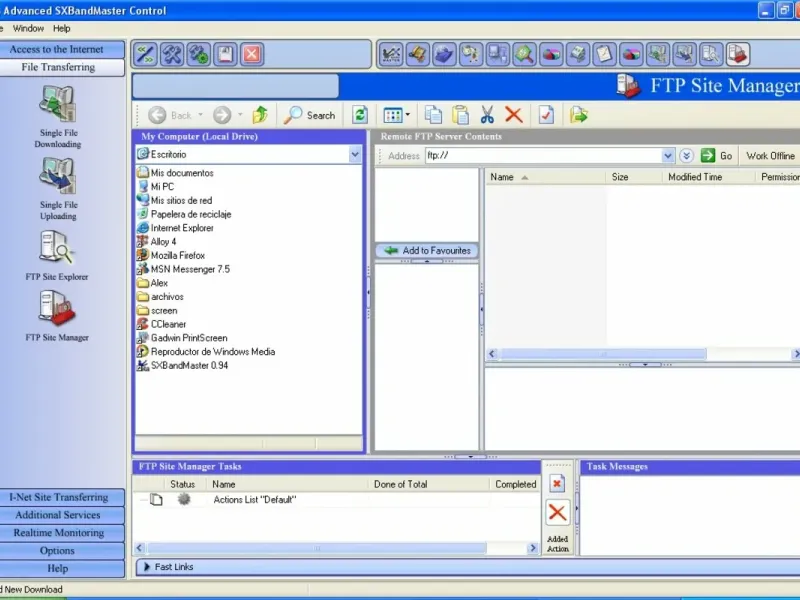Open FTP Site Manager sidebar icon
Screen dimensions: 800x600
[57, 315]
